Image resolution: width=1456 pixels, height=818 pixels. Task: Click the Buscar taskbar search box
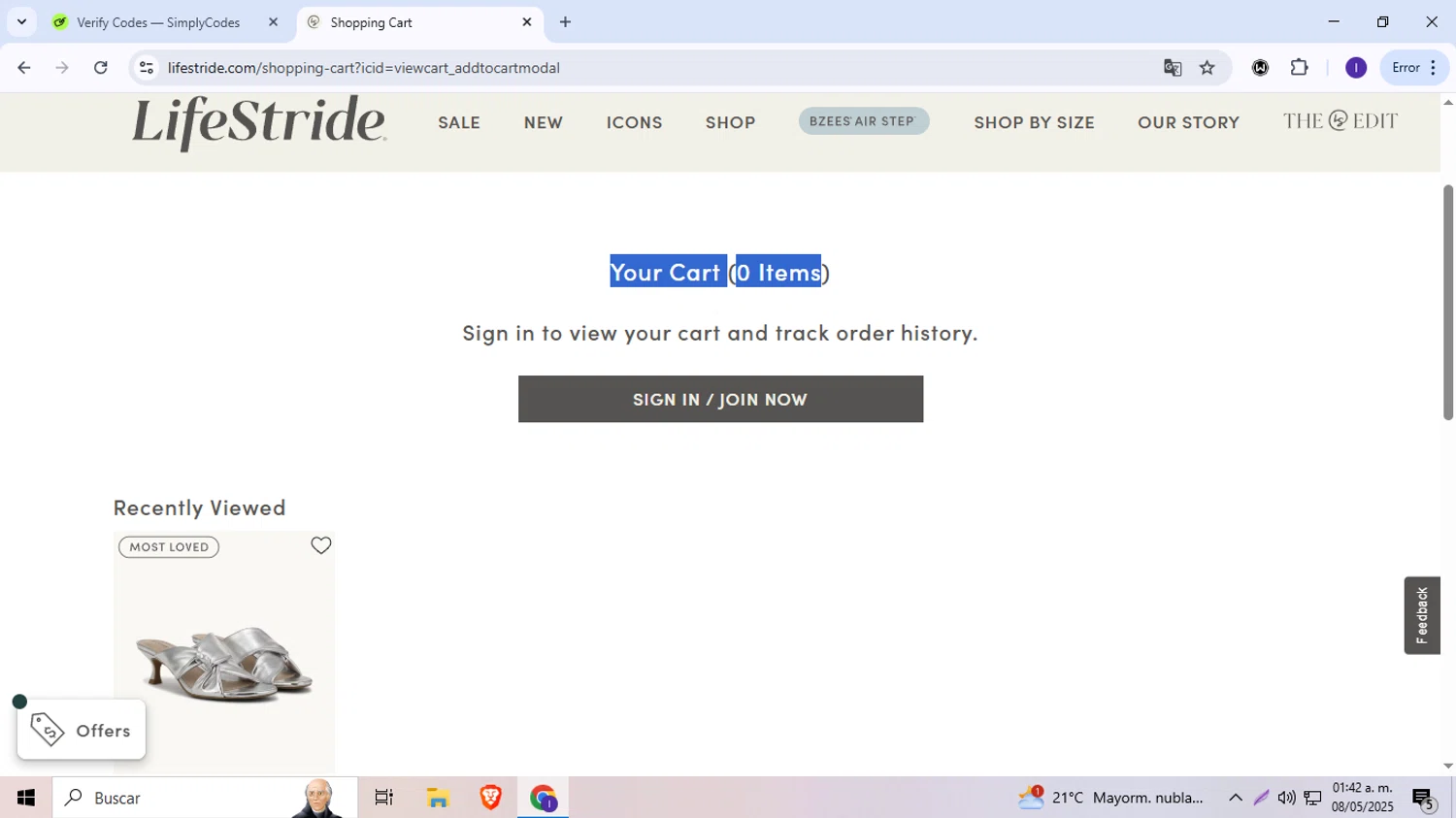[205, 798]
